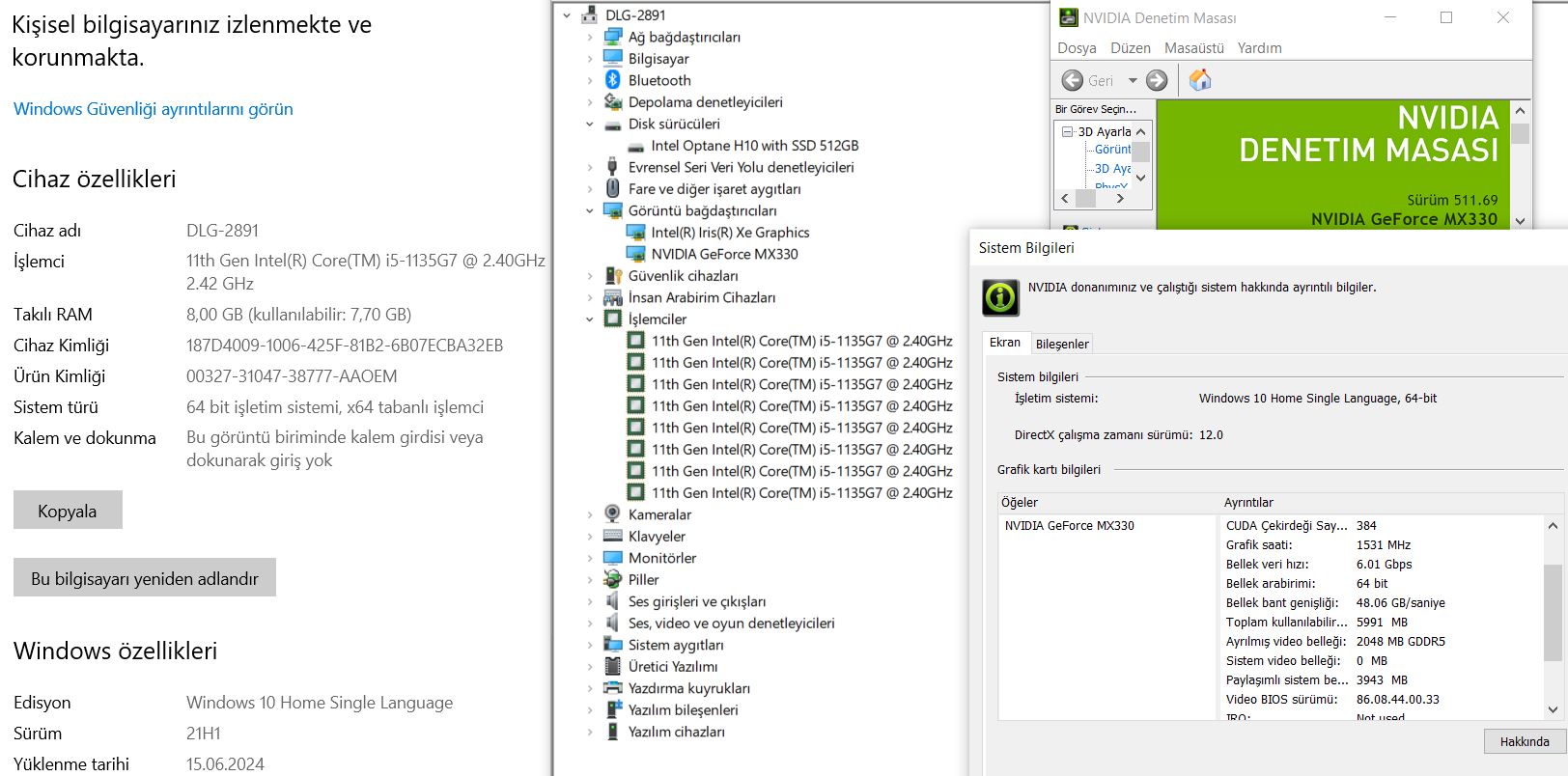Screen dimensions: 1568x776
Task: Switch to the Bileşenler tab
Action: tap(1062, 344)
